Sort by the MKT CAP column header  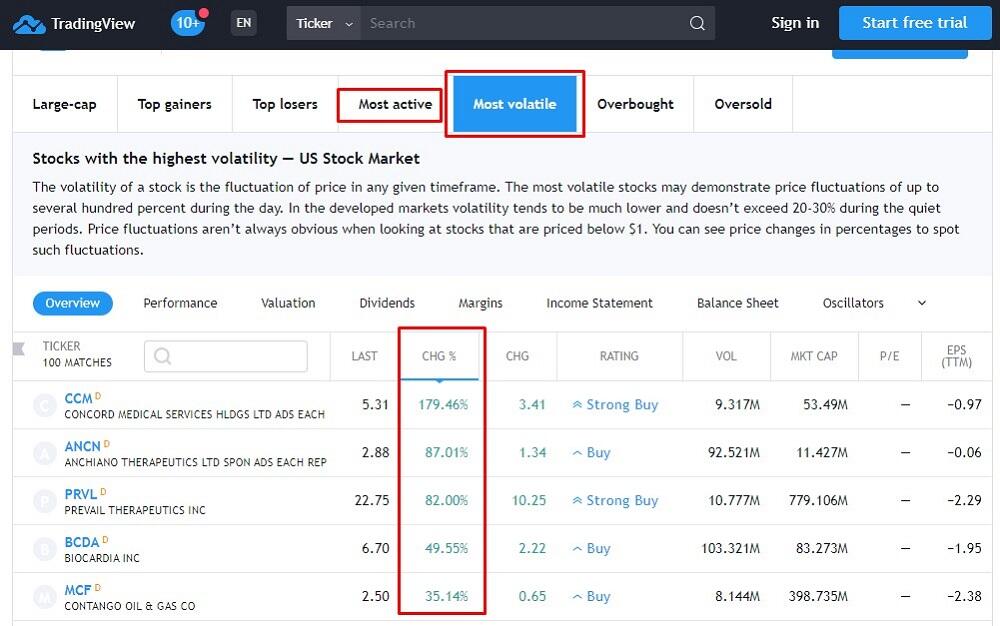pyautogui.click(x=814, y=356)
